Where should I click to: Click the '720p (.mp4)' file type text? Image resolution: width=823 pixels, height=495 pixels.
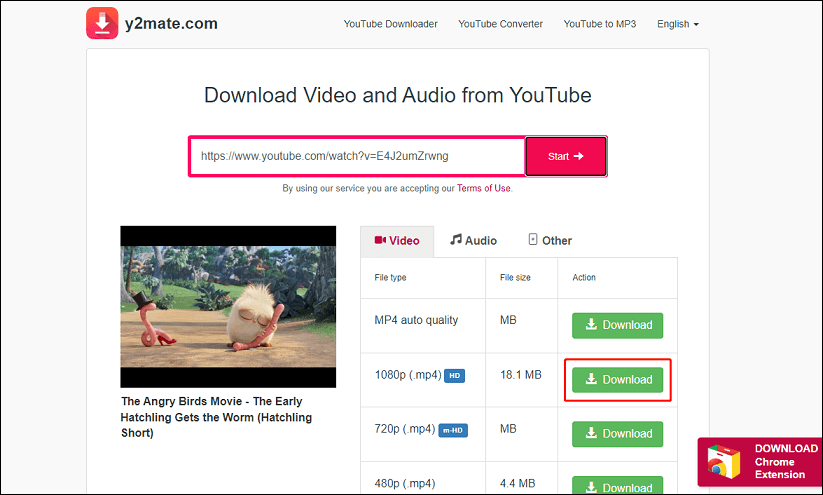[x=405, y=429]
